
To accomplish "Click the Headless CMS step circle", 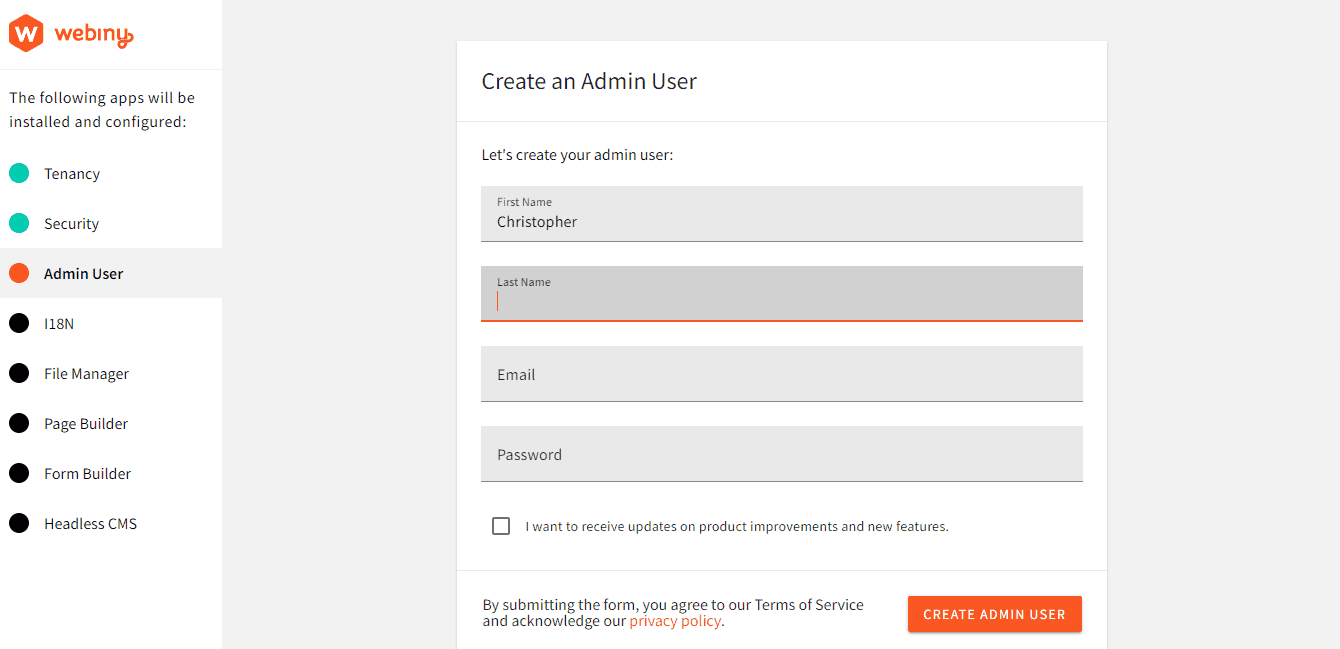I will click(x=18, y=523).
